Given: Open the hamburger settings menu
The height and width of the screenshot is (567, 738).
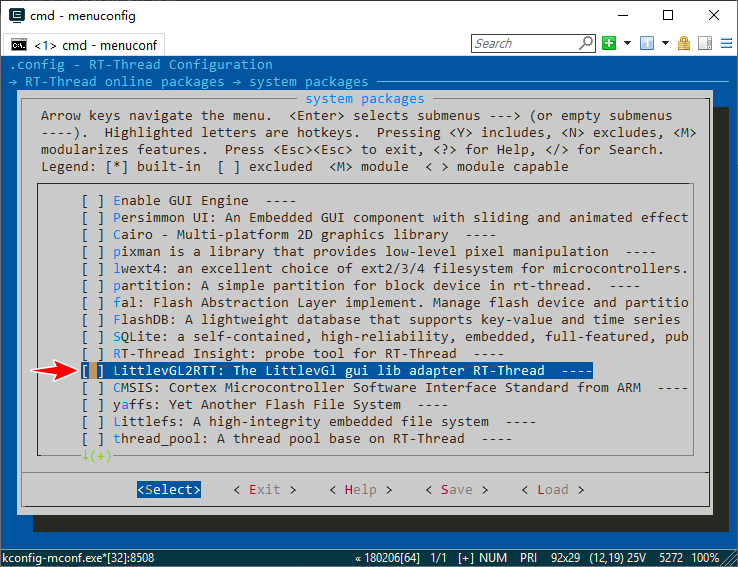Looking at the screenshot, I should pos(725,43).
